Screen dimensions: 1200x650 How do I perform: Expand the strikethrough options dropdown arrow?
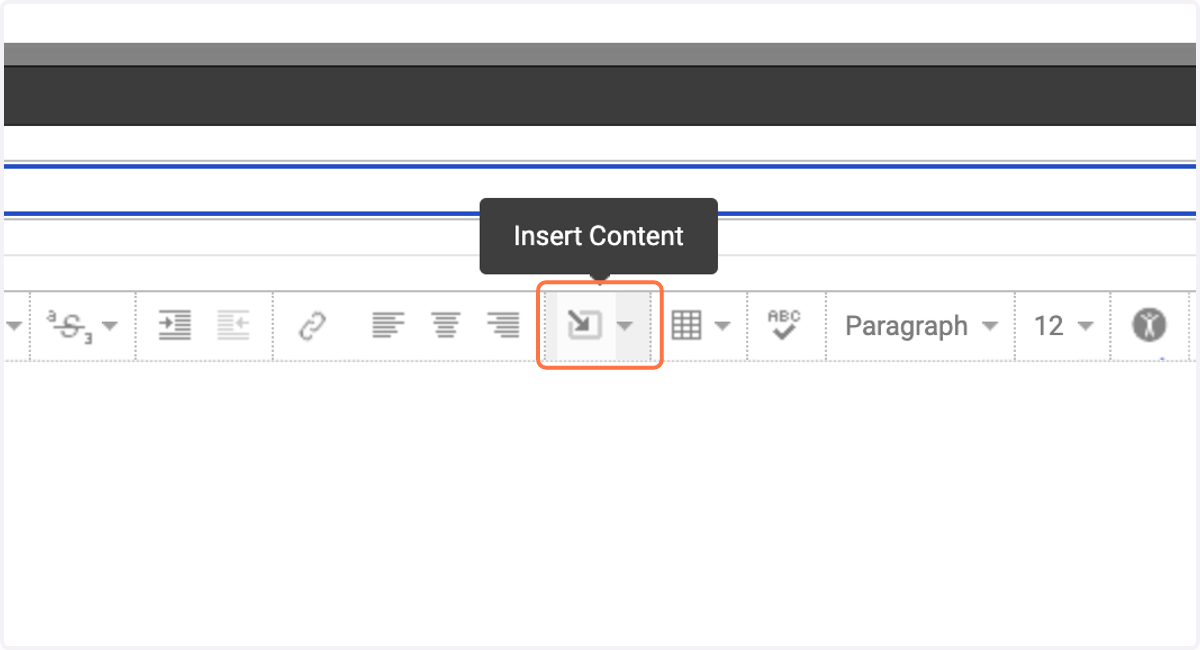[x=111, y=326]
